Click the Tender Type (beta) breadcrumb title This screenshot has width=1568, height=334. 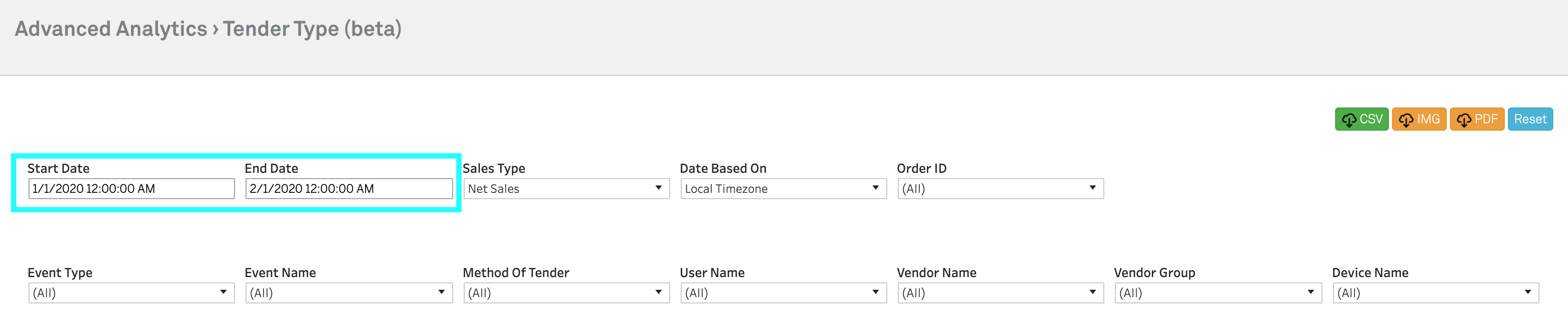[312, 28]
